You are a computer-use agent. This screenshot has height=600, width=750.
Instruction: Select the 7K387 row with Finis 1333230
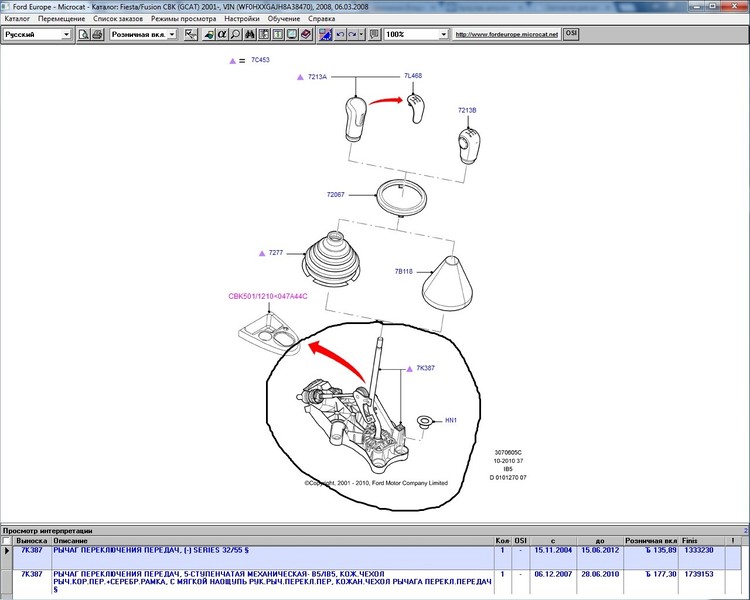(375, 557)
